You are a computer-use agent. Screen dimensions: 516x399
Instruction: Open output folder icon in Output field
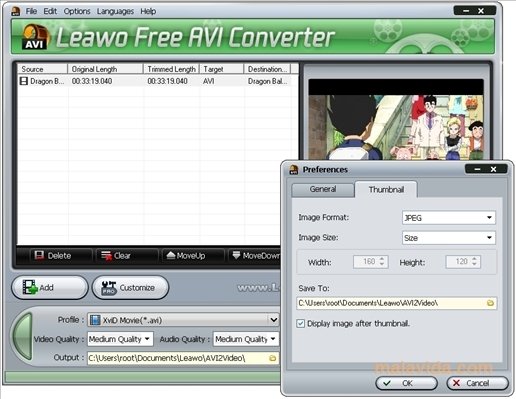[x=272, y=358]
